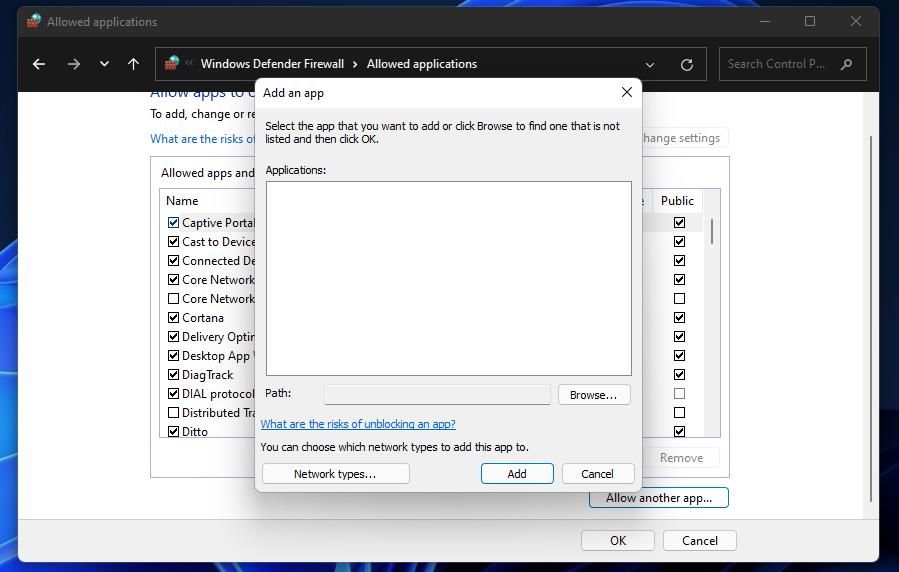Uncheck the Connected Devices name checkbox
This screenshot has width=899, height=572.
pos(173,260)
